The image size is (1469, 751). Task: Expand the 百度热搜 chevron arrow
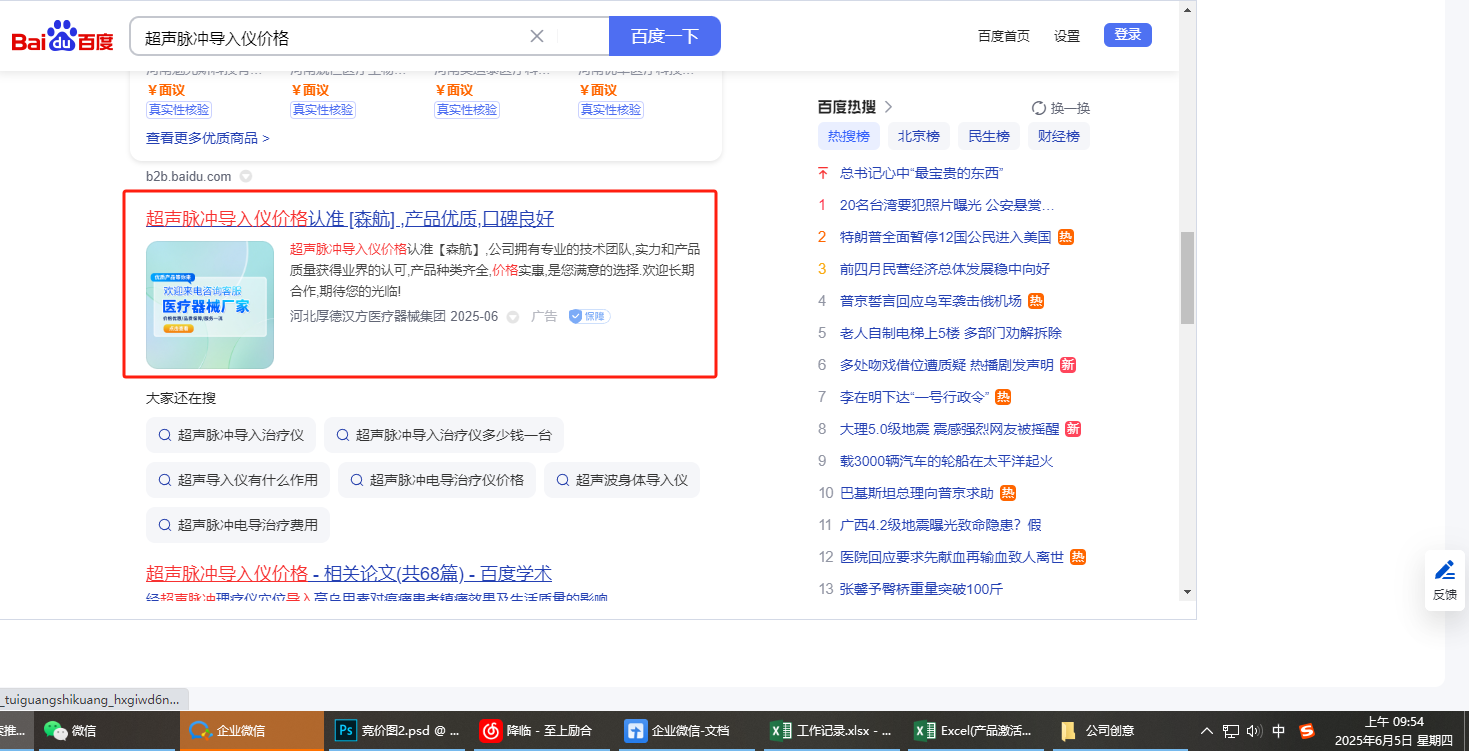pyautogui.click(x=888, y=107)
